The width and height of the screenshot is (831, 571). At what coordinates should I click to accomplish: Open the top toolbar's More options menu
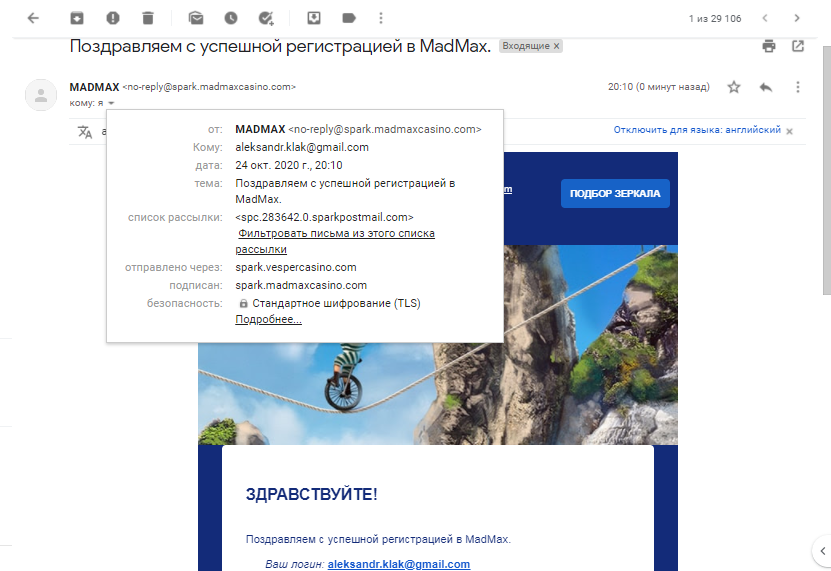tap(381, 19)
